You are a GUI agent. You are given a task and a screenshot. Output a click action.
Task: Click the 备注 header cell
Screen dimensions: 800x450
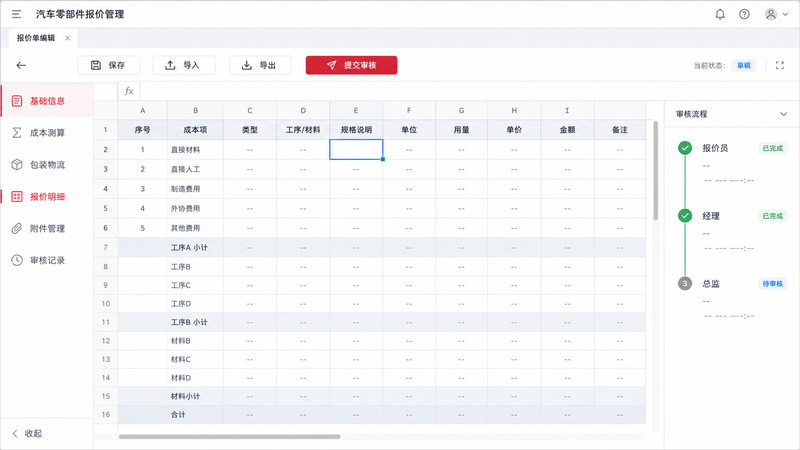click(620, 130)
